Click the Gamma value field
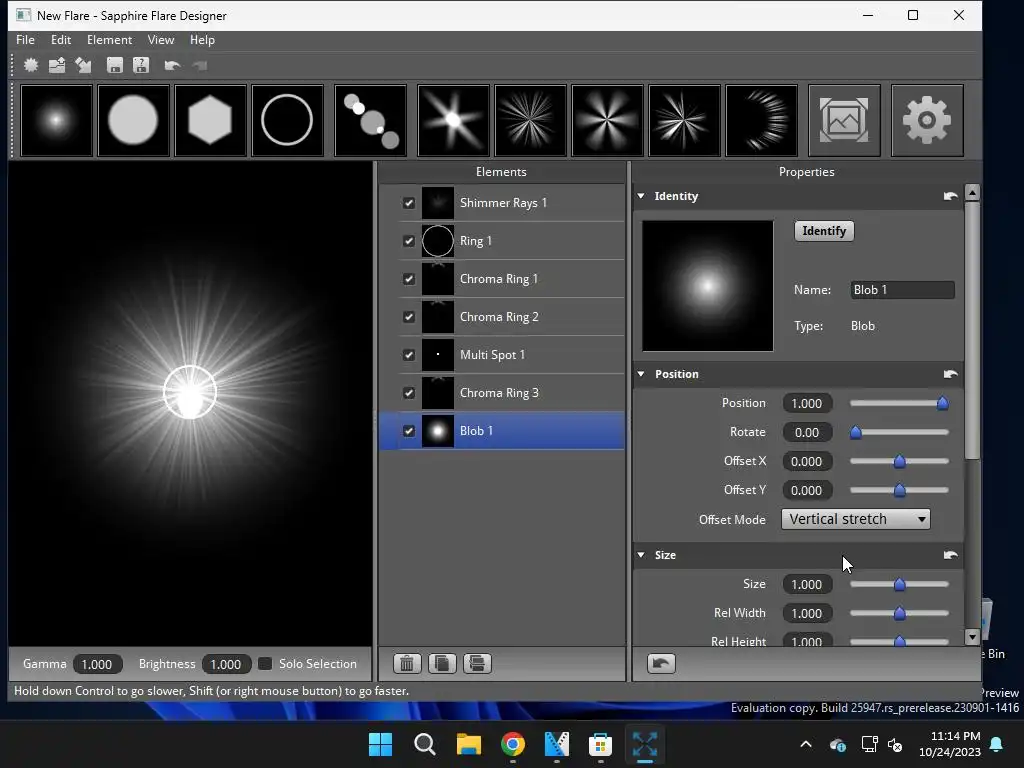This screenshot has height=768, width=1024. [x=97, y=664]
